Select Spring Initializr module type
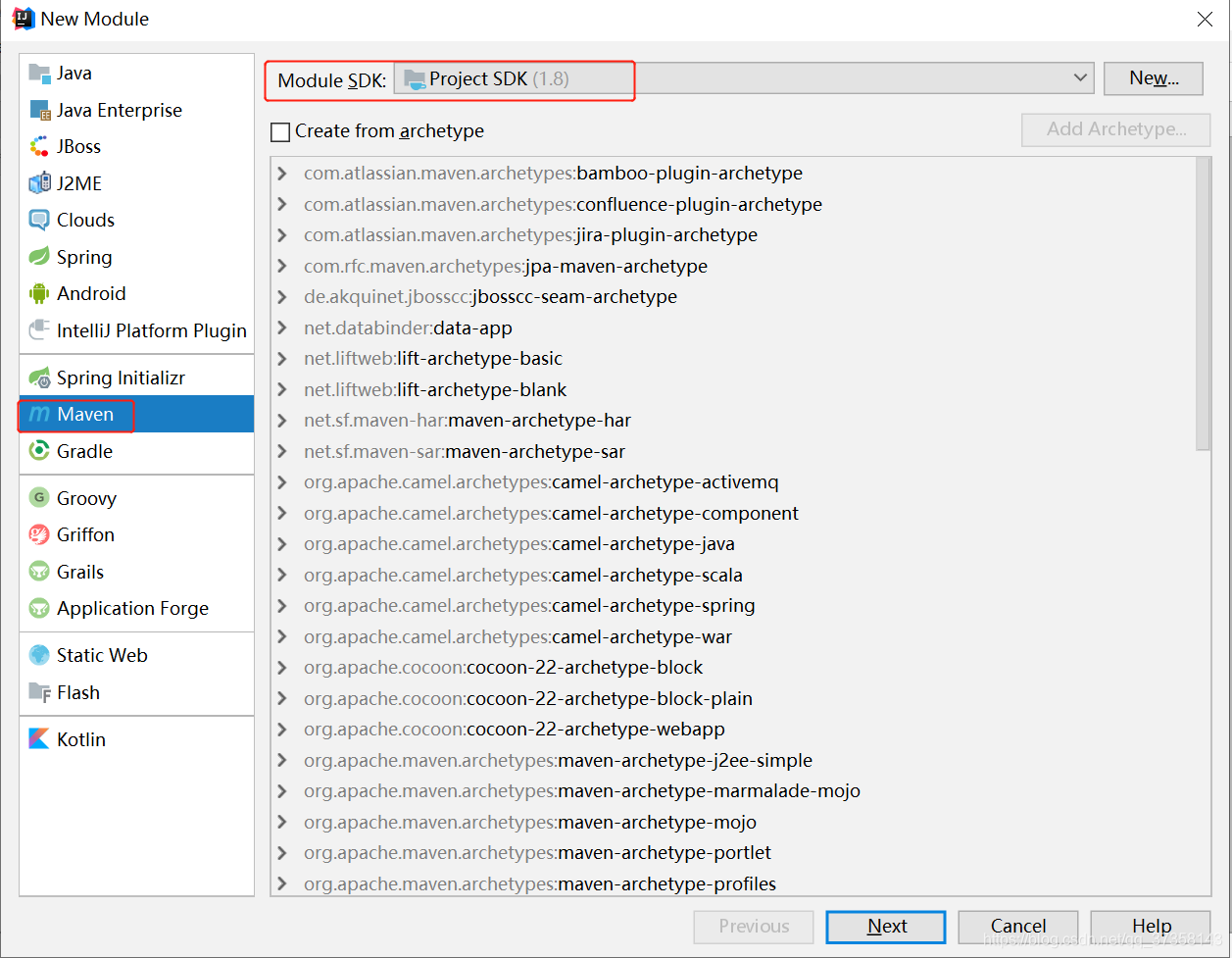This screenshot has height=958, width=1232. coord(136,378)
